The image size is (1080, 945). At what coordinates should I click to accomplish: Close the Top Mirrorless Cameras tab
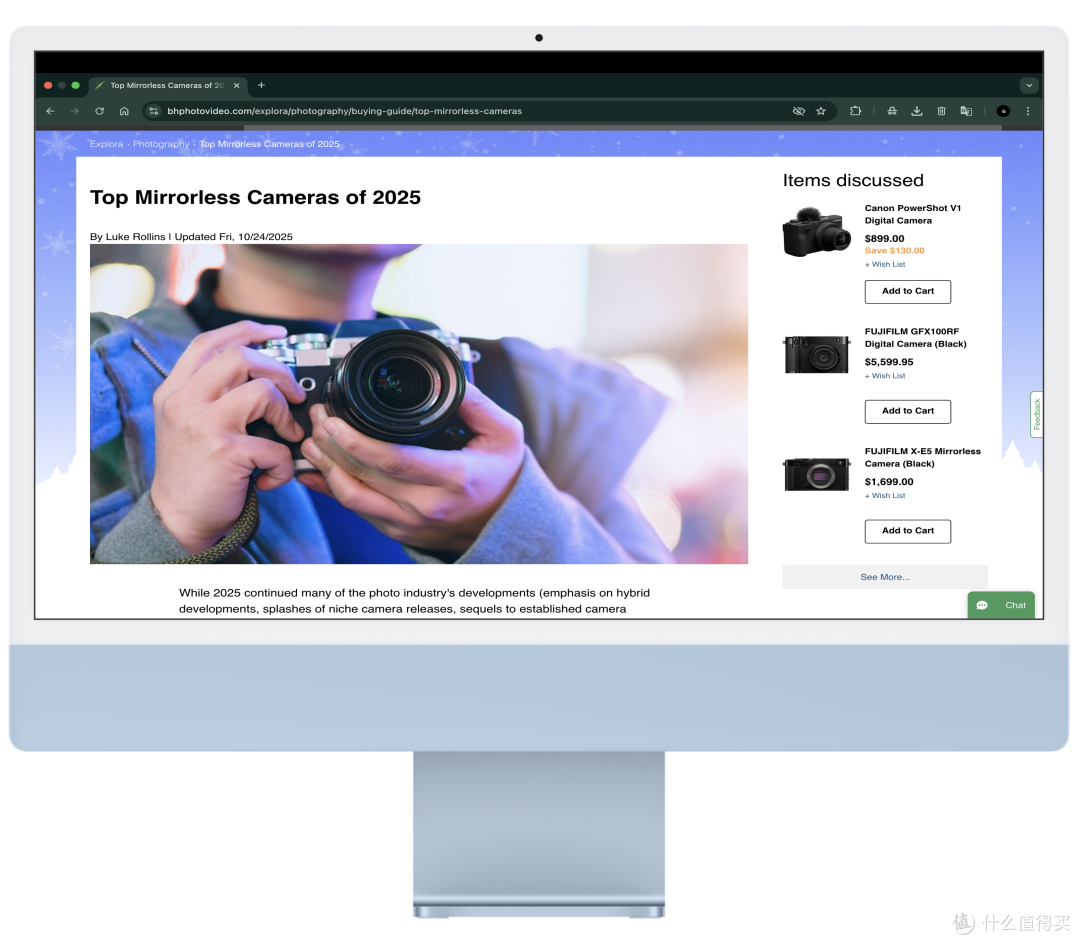coord(236,85)
